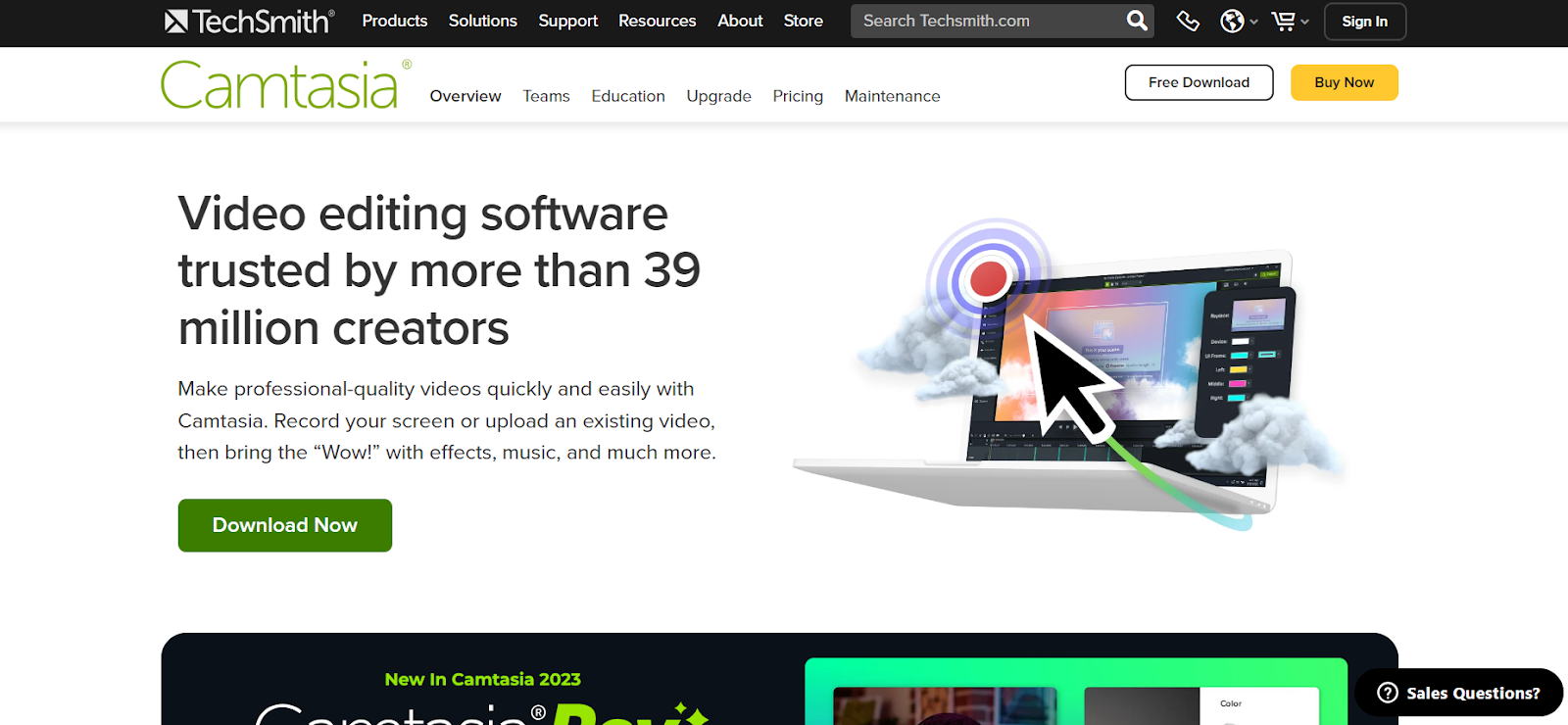
Task: Select the Pricing tab
Action: [x=798, y=96]
